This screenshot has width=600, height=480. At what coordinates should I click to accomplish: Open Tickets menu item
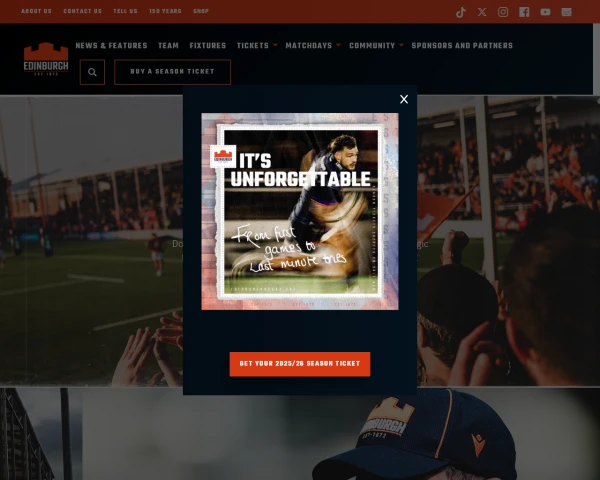[x=253, y=46]
